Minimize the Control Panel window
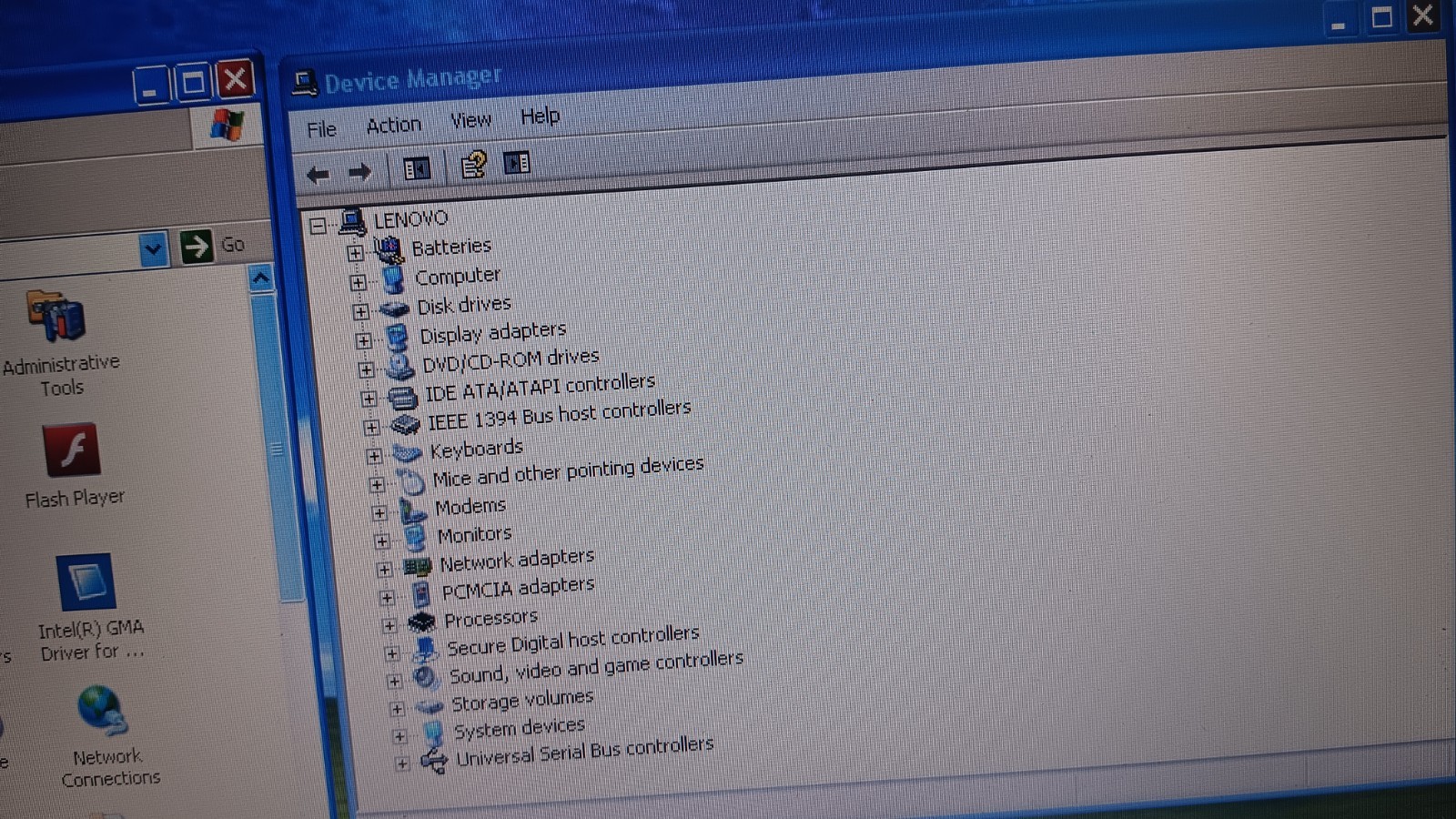This screenshot has width=1456, height=819. 151,87
